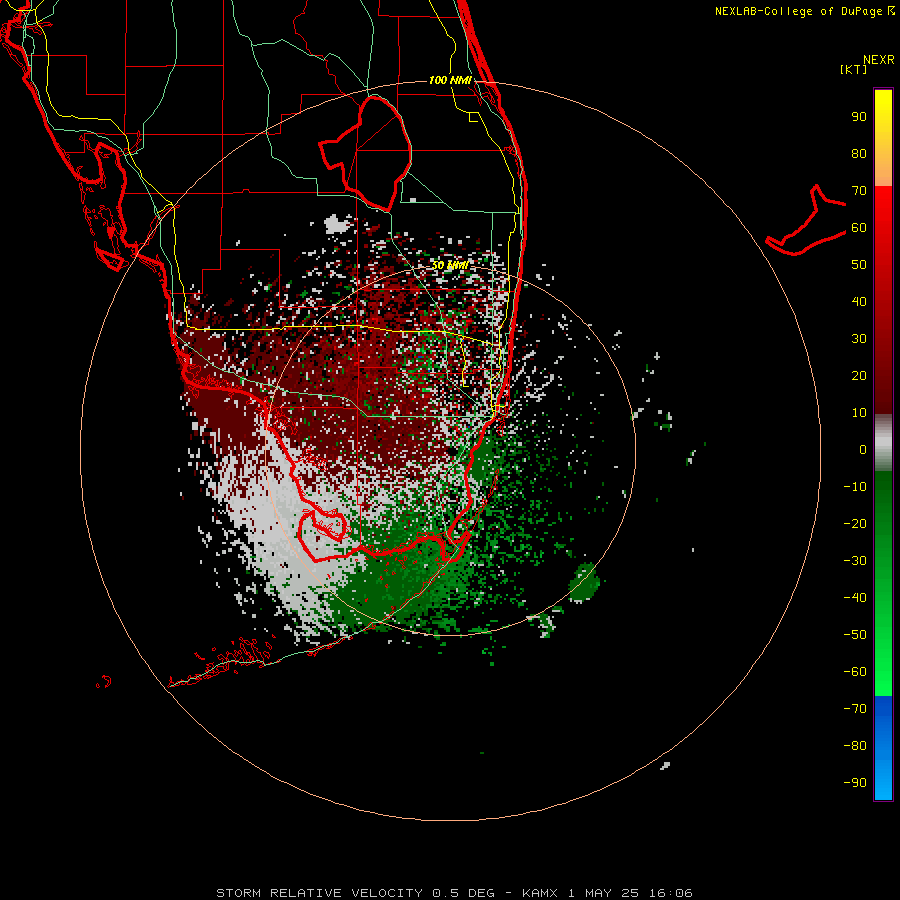
Task: Select the 50 value on the velocity scale
Action: 859,265
